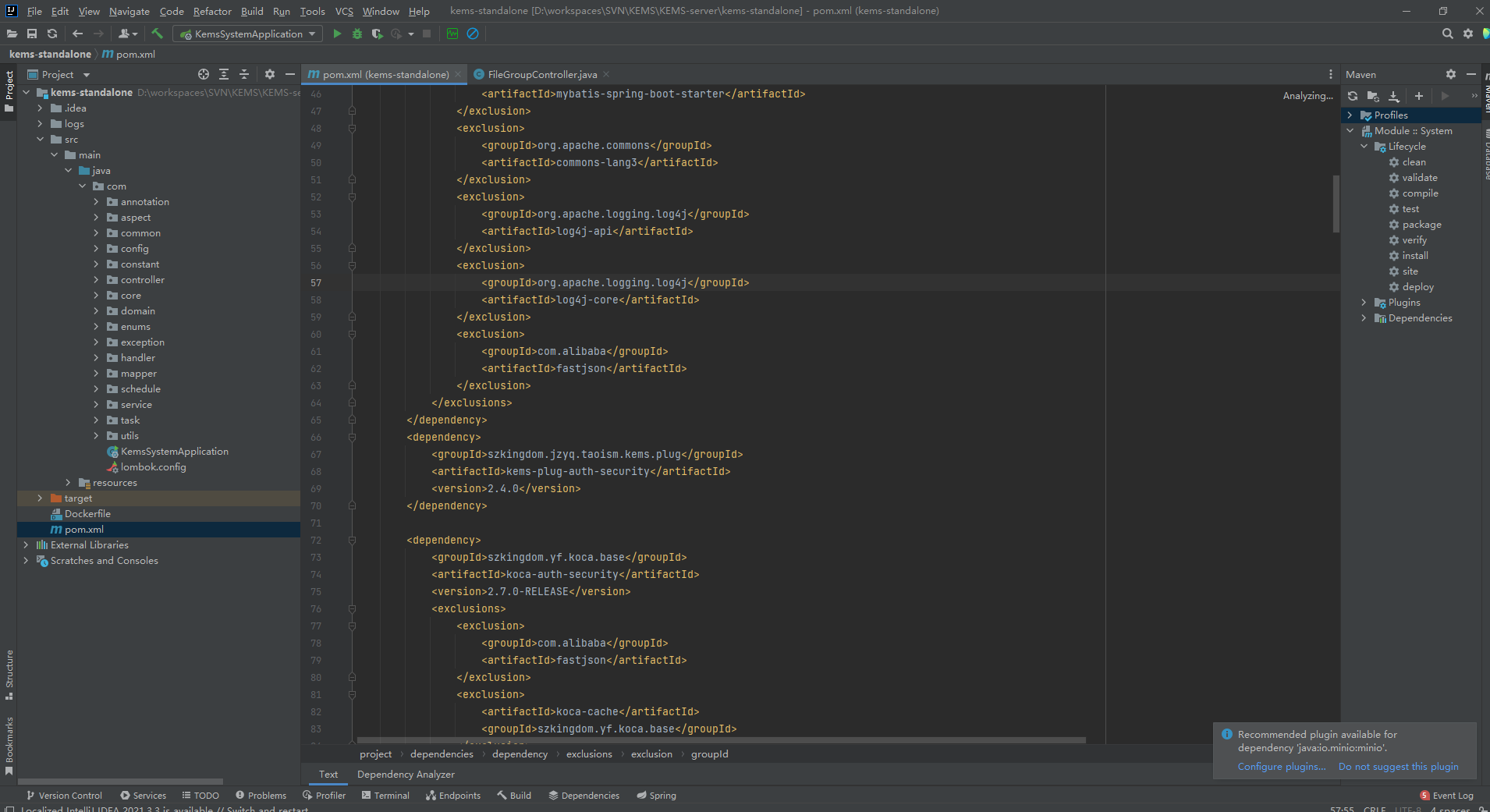
Task: Click the Synchronize reload icon in the main toolbar
Action: coord(52,34)
